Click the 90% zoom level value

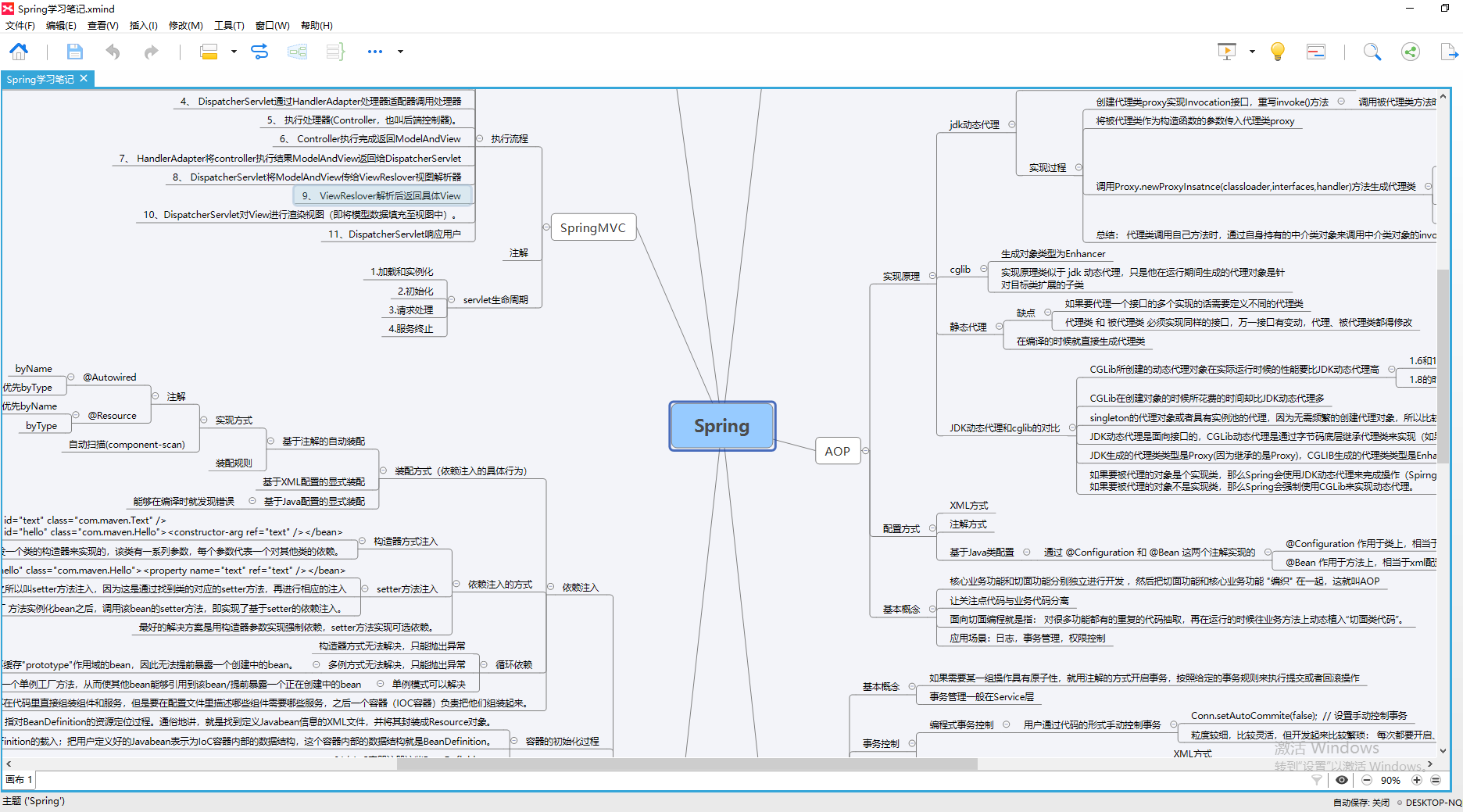click(1391, 780)
